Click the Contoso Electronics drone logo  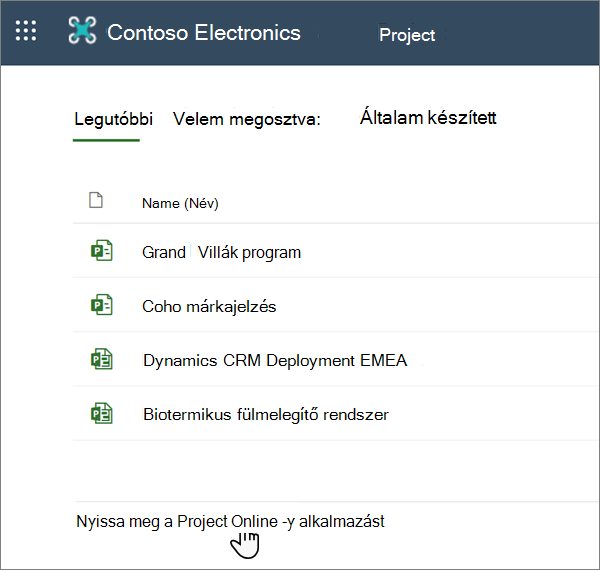82,30
